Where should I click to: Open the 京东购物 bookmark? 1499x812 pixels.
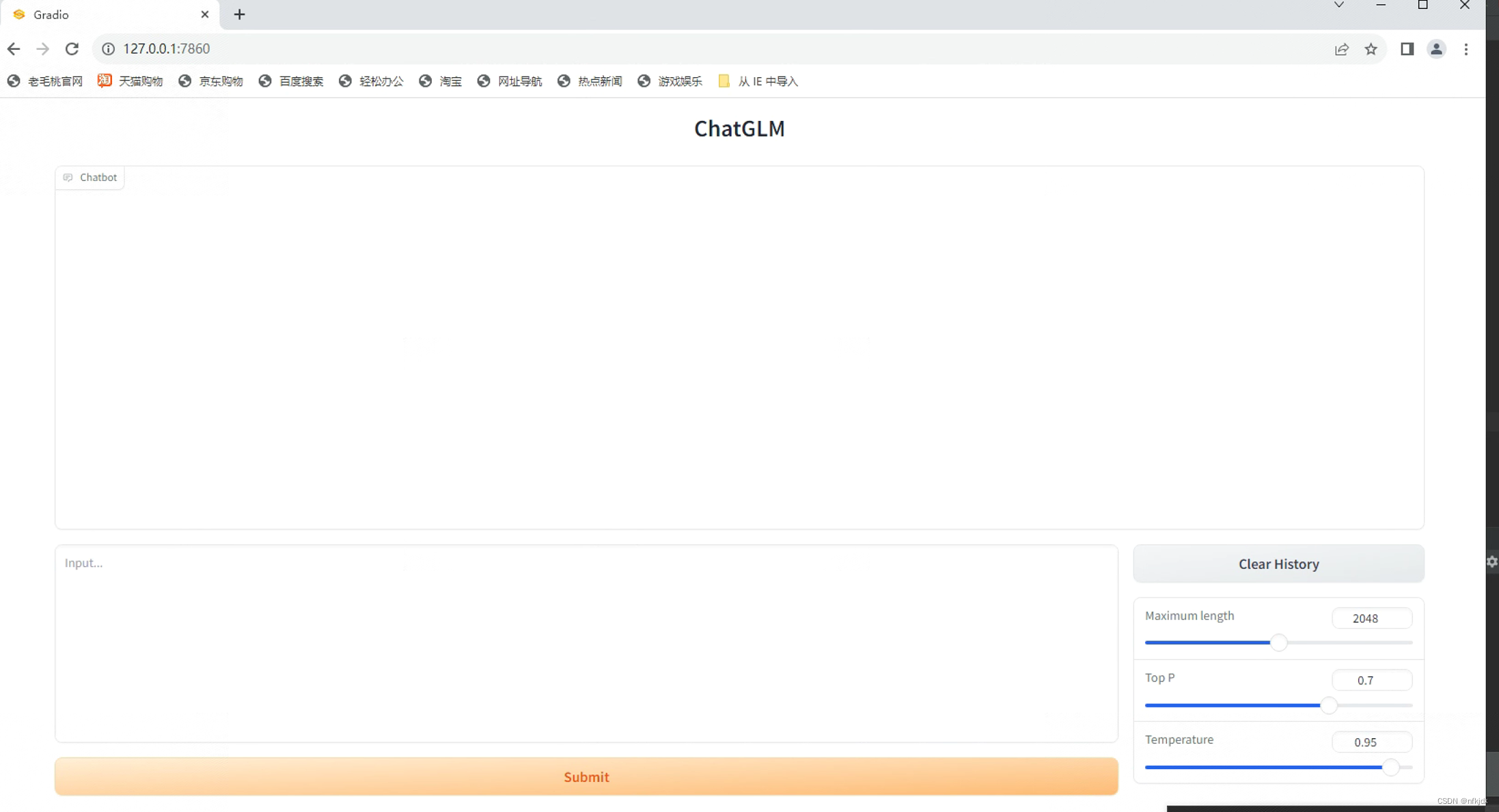click(210, 81)
